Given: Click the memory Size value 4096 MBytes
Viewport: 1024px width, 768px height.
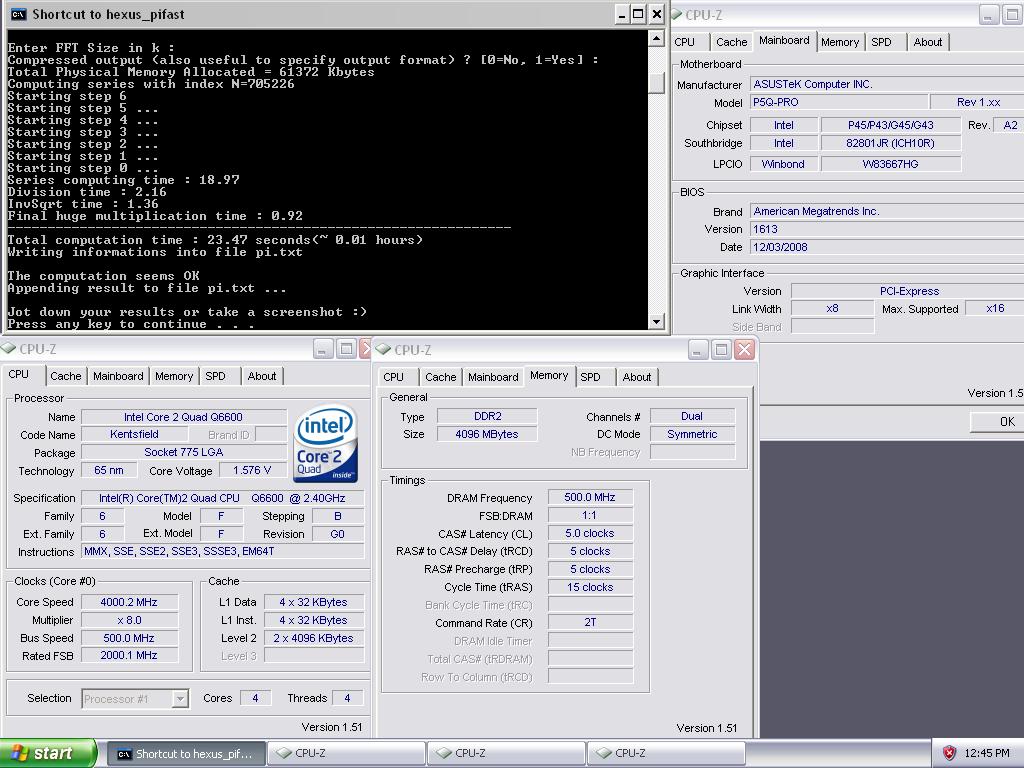Looking at the screenshot, I should tap(487, 434).
